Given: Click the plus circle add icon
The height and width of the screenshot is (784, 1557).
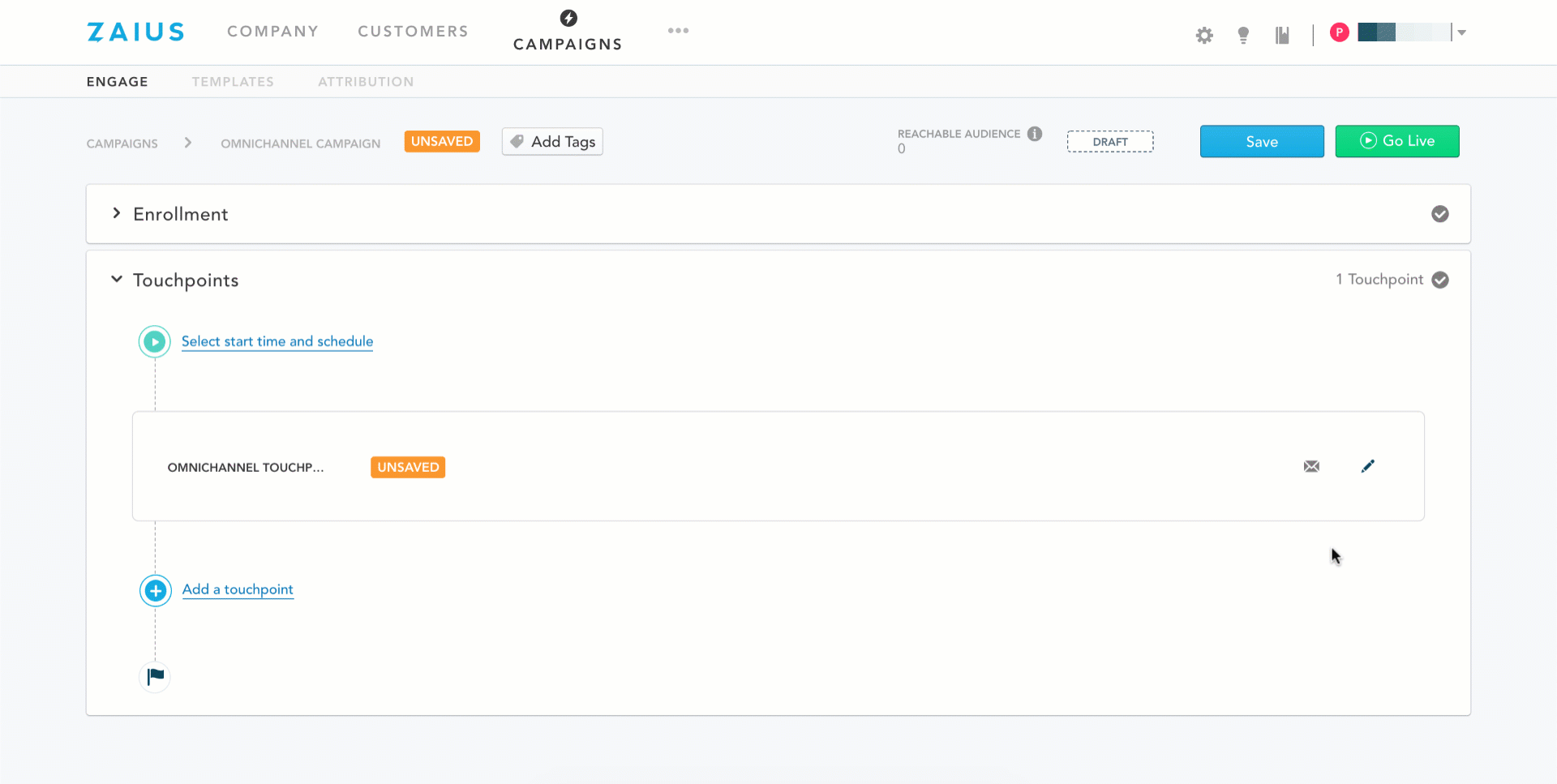Looking at the screenshot, I should tap(156, 590).
